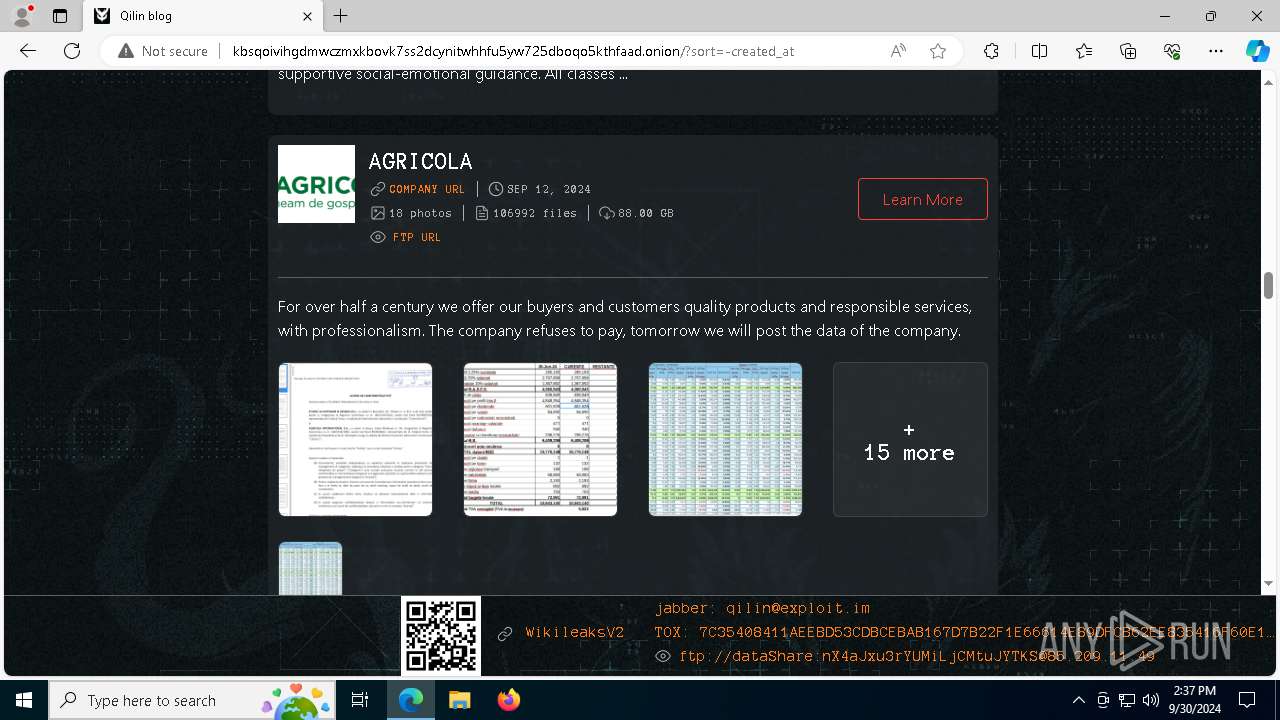Open the Windows Start menu
Image resolution: width=1280 pixels, height=720 pixels.
click(24, 700)
